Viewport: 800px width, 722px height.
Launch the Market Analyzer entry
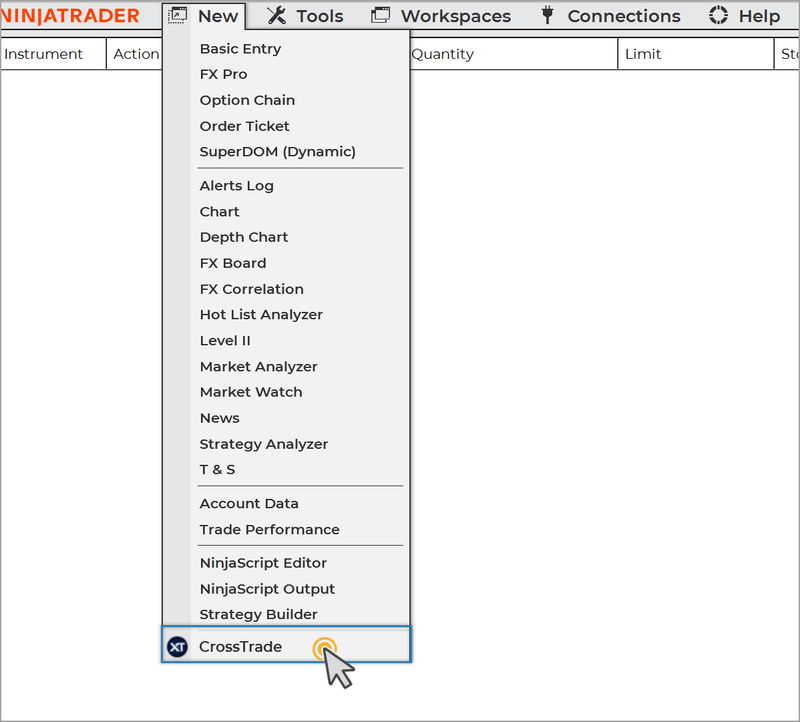[258, 367]
